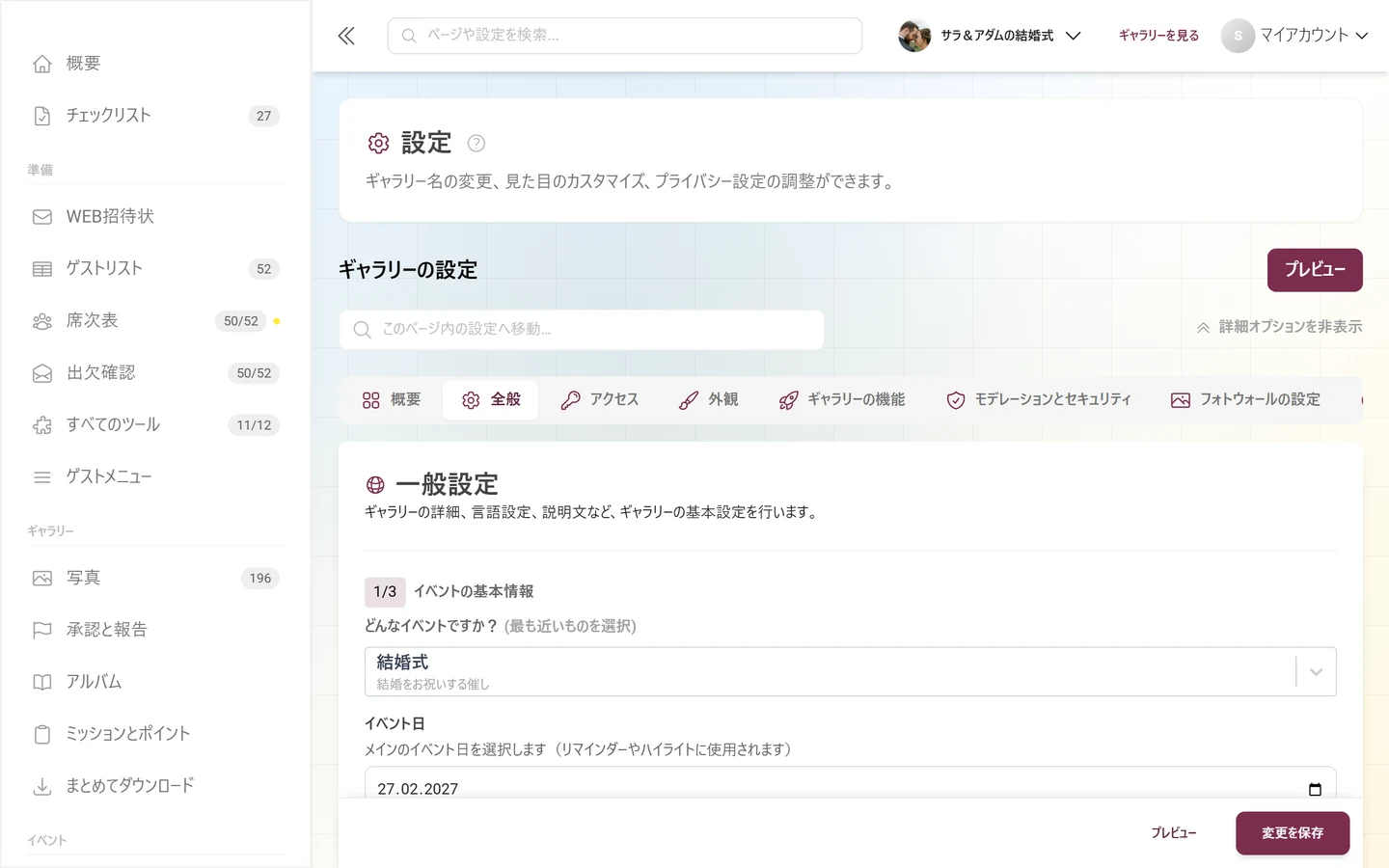Screen dimensions: 1389x868
Task: Focus このページ内の設定へ移動 search field
Action: pos(582,330)
